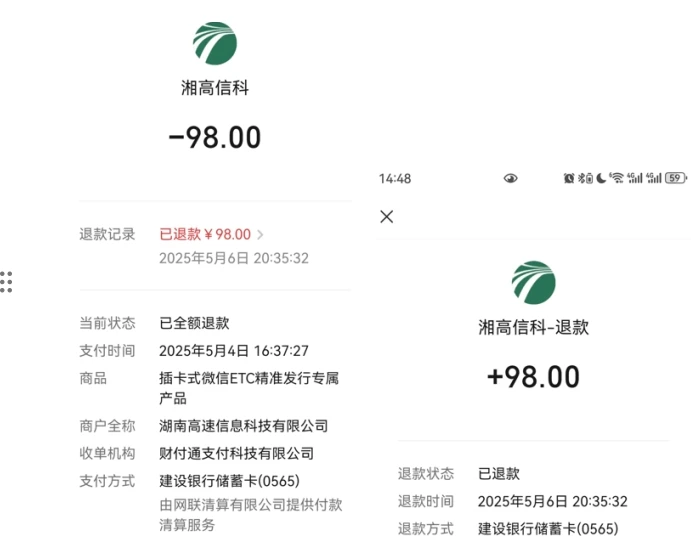Screen dimensions: 691x547
Task: Tap the Wi-Fi signal icon
Action: (x=617, y=178)
